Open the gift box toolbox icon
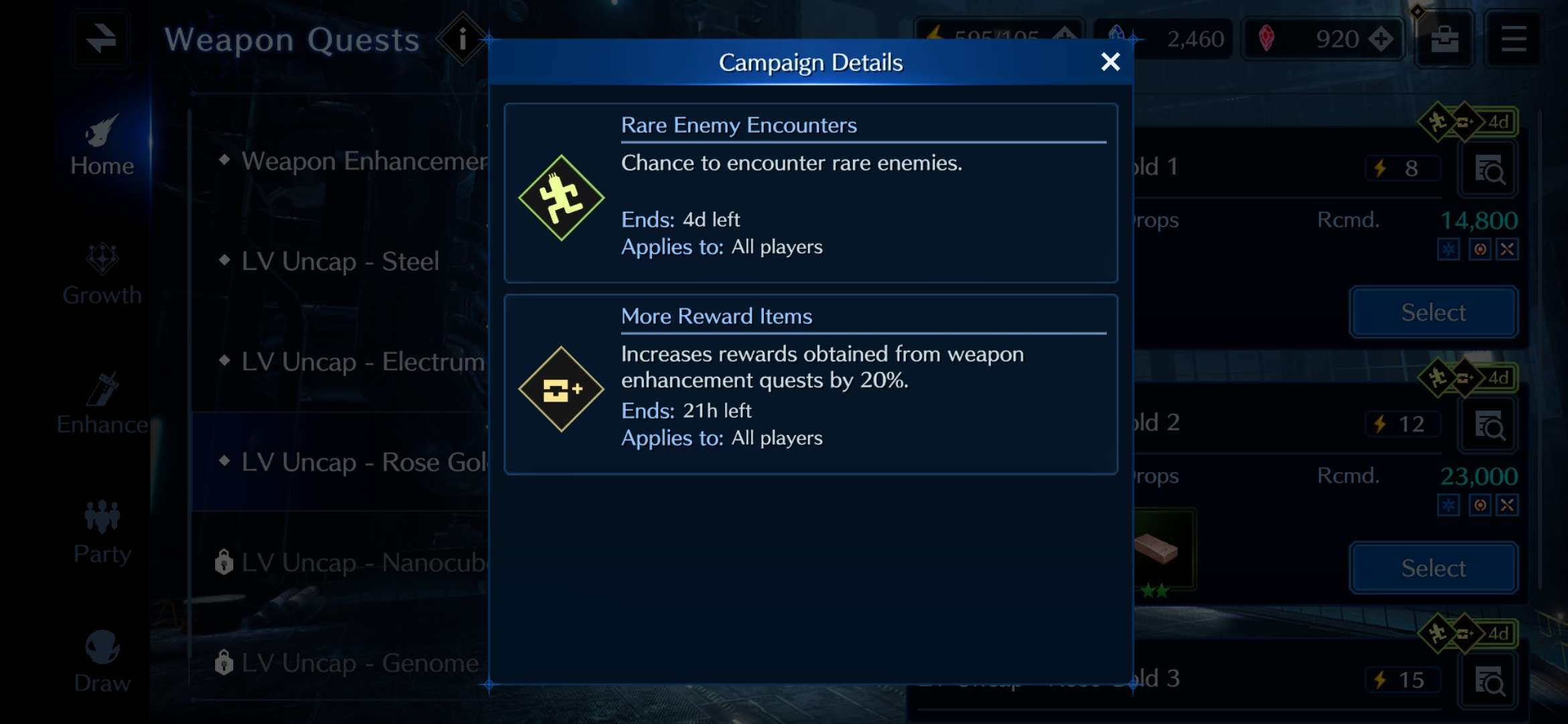This screenshot has width=1568, height=724. point(1445,38)
